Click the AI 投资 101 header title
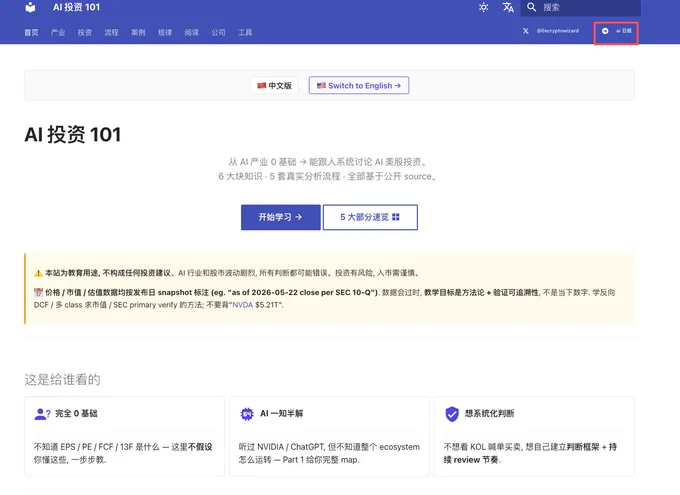 [76, 7]
